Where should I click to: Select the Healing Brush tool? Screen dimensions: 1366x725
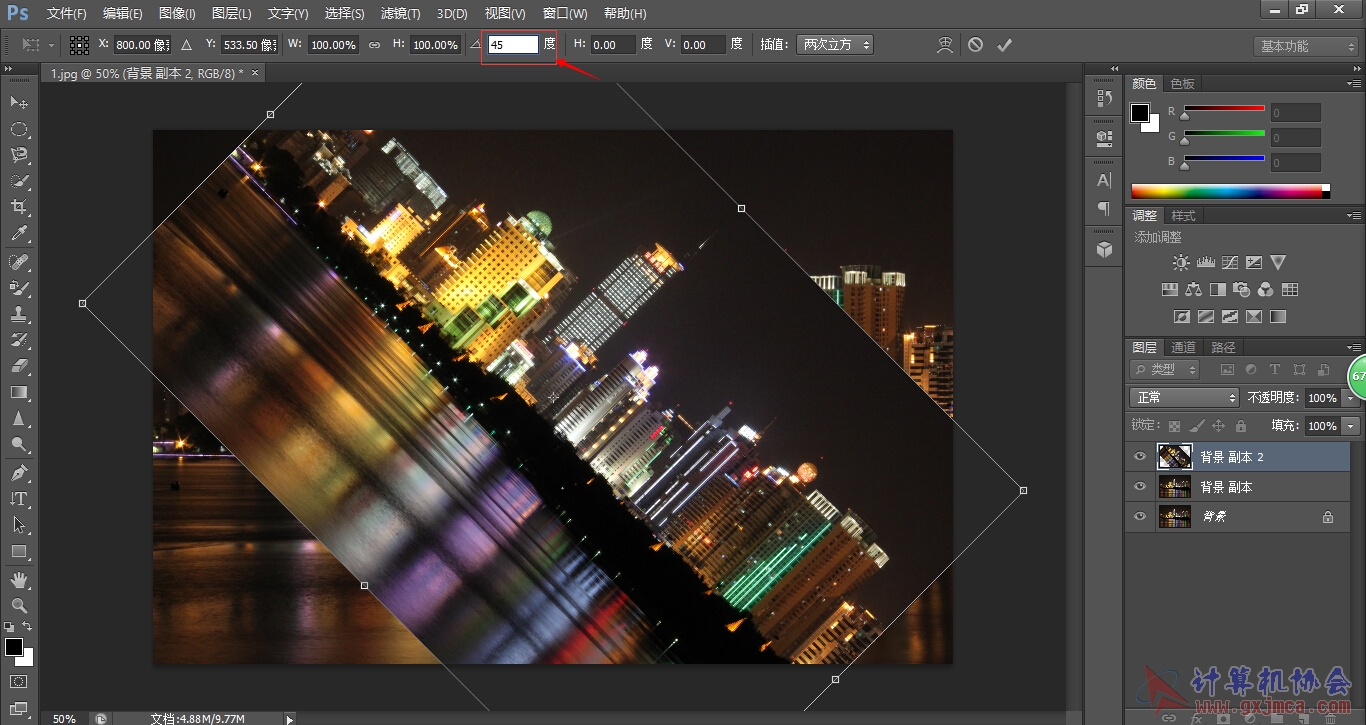coord(19,261)
